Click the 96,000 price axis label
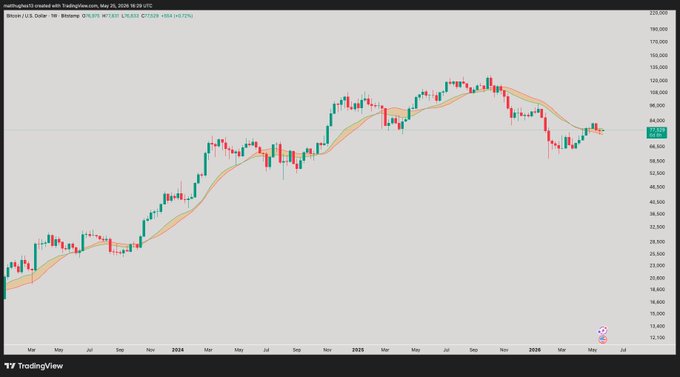 pyautogui.click(x=658, y=105)
